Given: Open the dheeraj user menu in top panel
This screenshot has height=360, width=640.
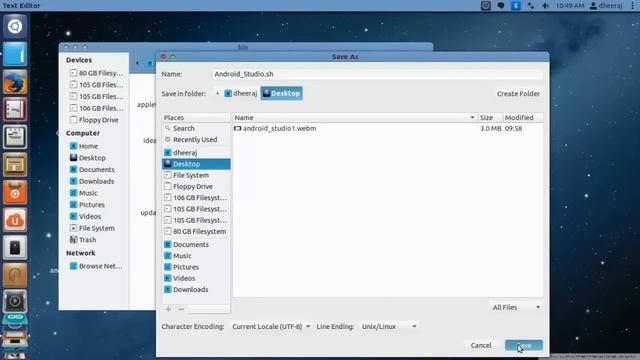Looking at the screenshot, I should 606,6.
